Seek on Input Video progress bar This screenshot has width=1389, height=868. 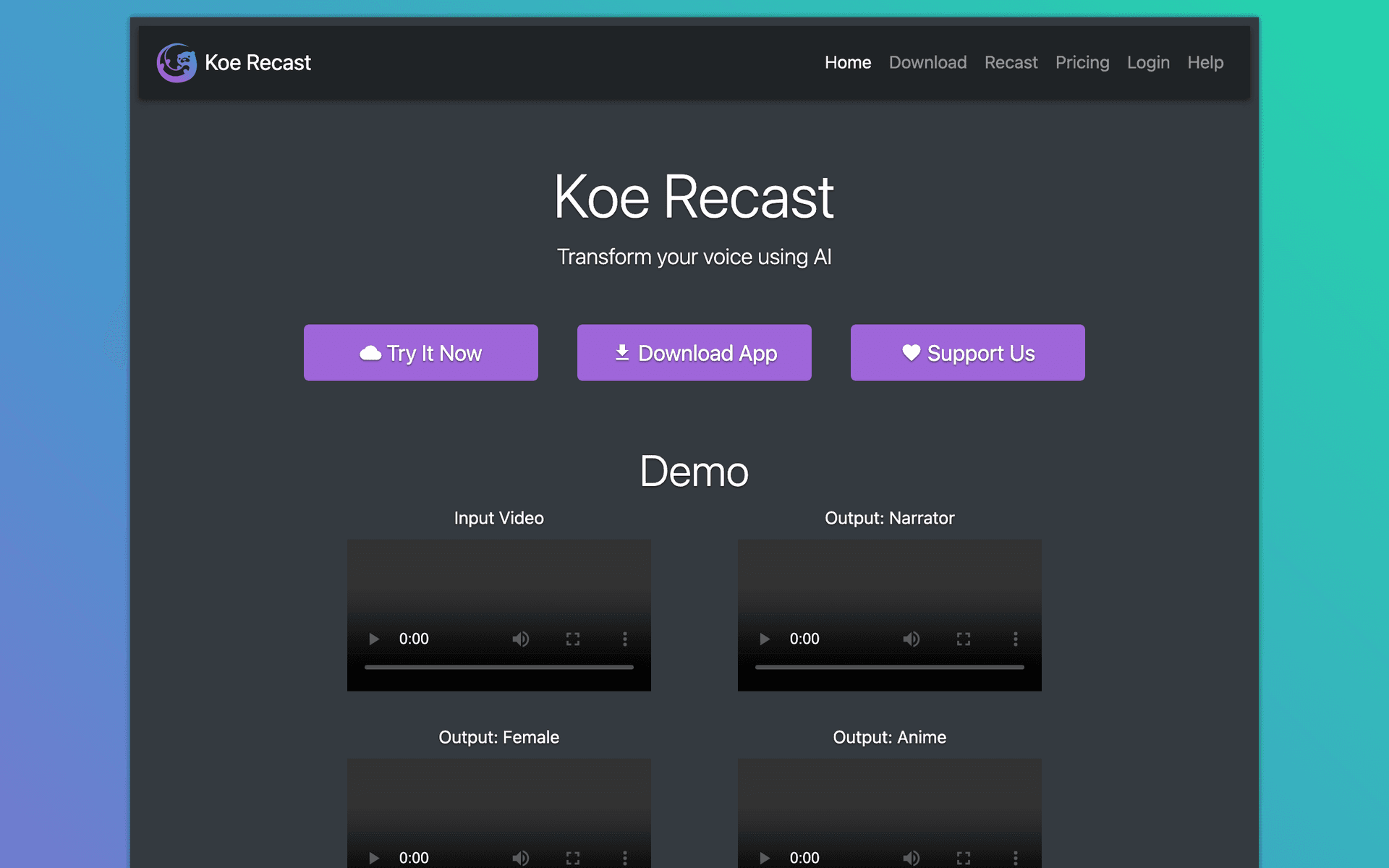tap(499, 667)
